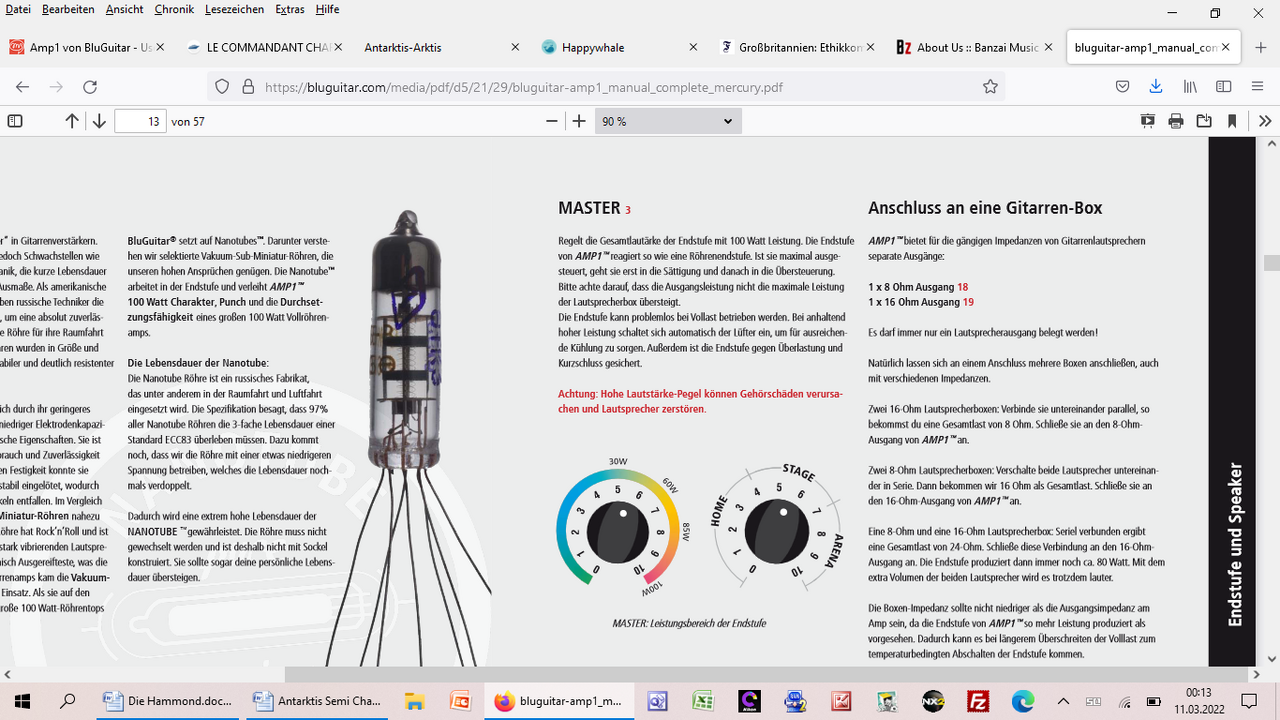The image size is (1280, 720).
Task: Open the Ansicht menu
Action: pyautogui.click(x=124, y=9)
